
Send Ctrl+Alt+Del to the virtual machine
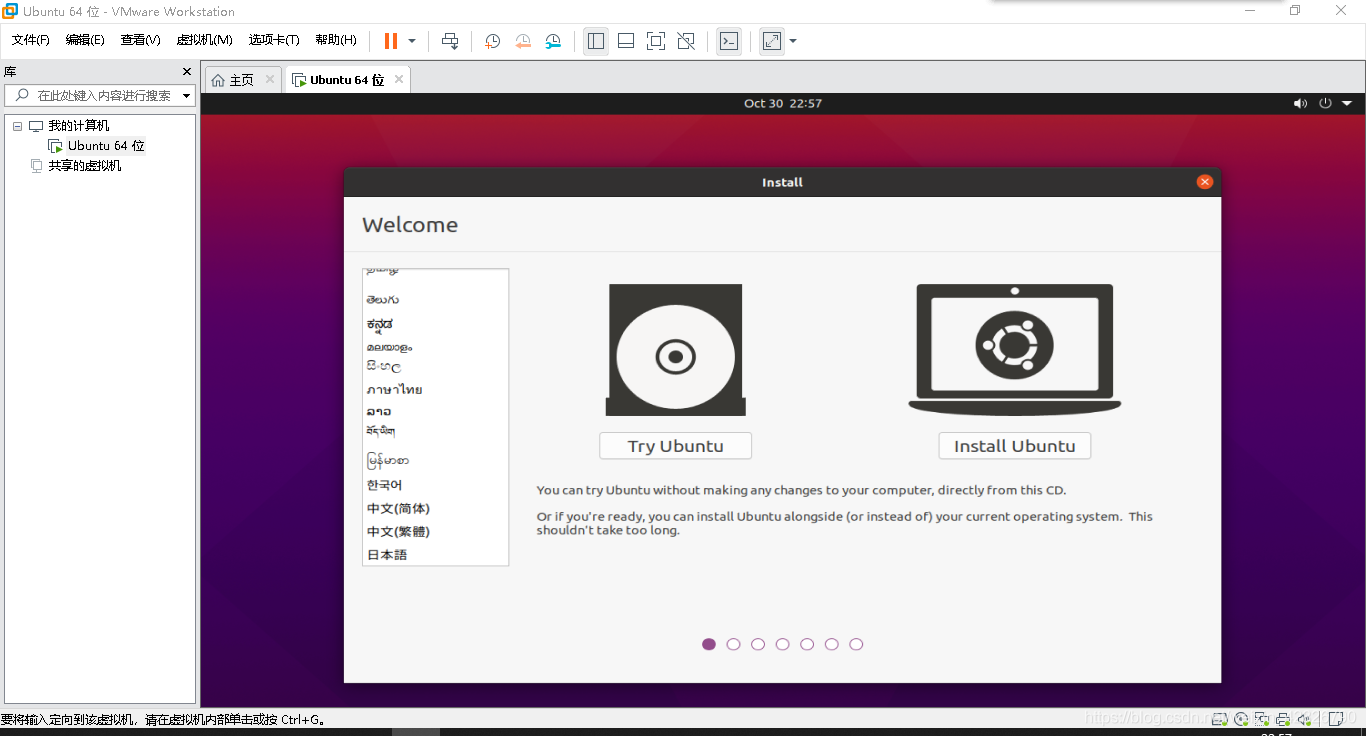[x=450, y=41]
